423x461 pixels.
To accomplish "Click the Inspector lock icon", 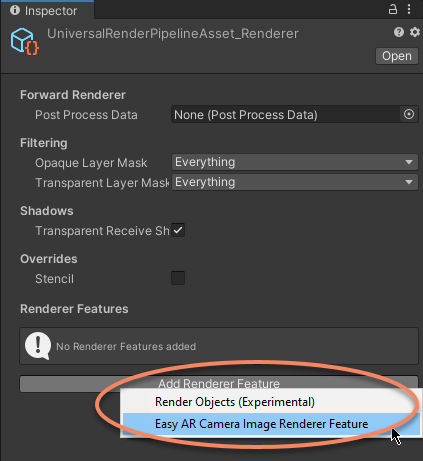I will click(393, 9).
